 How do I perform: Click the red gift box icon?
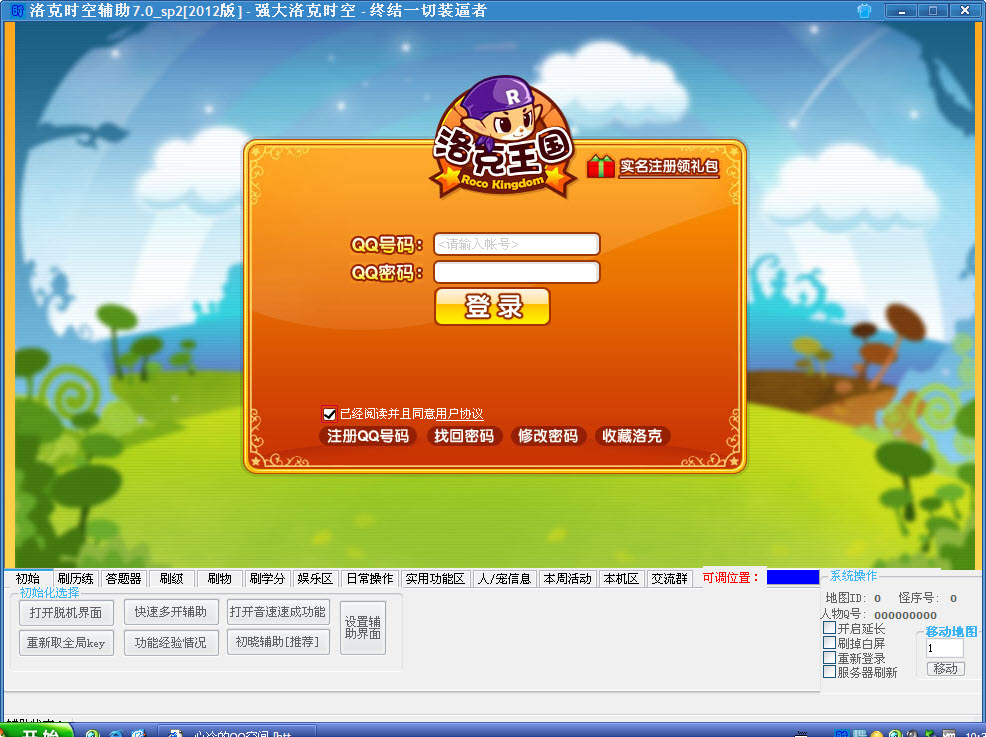(x=601, y=167)
